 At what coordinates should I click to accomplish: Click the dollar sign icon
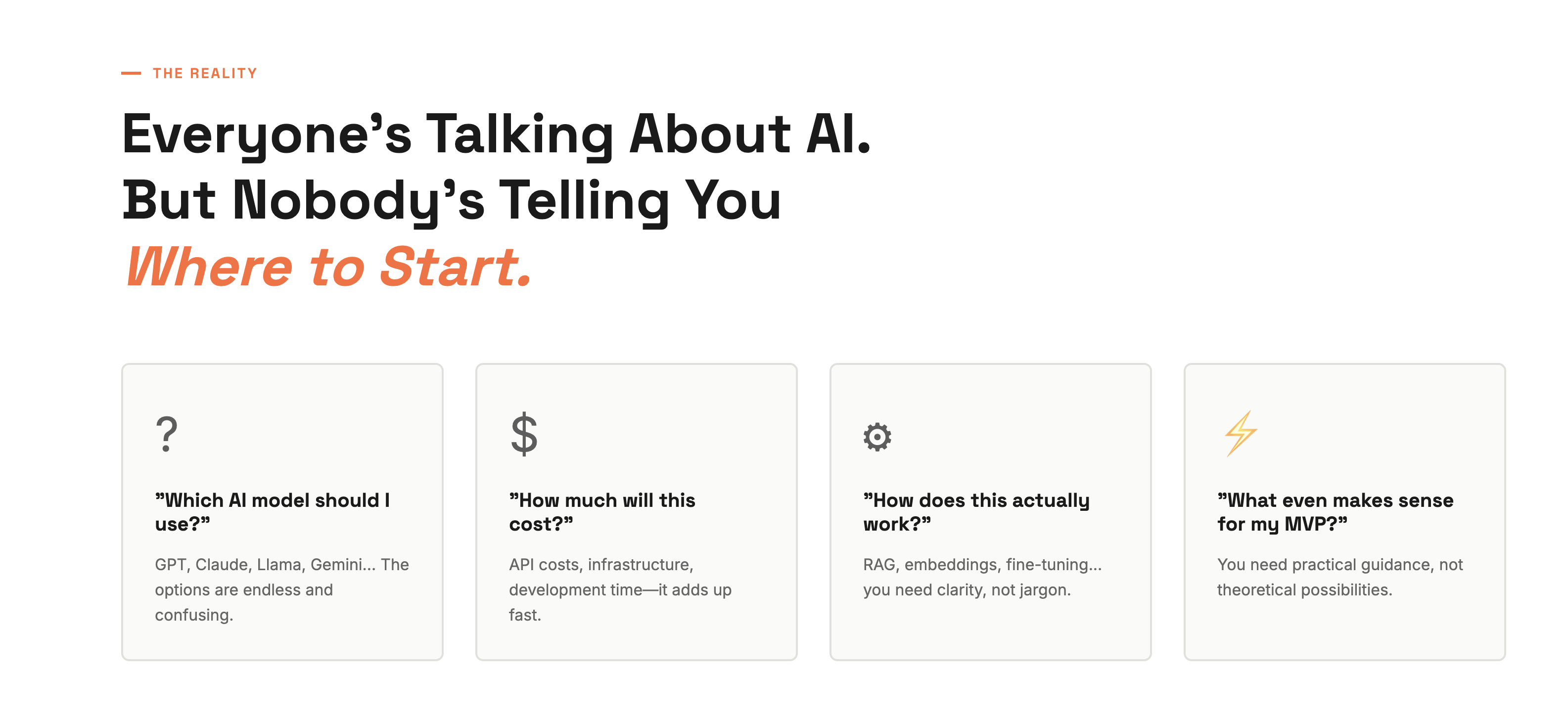(x=523, y=434)
